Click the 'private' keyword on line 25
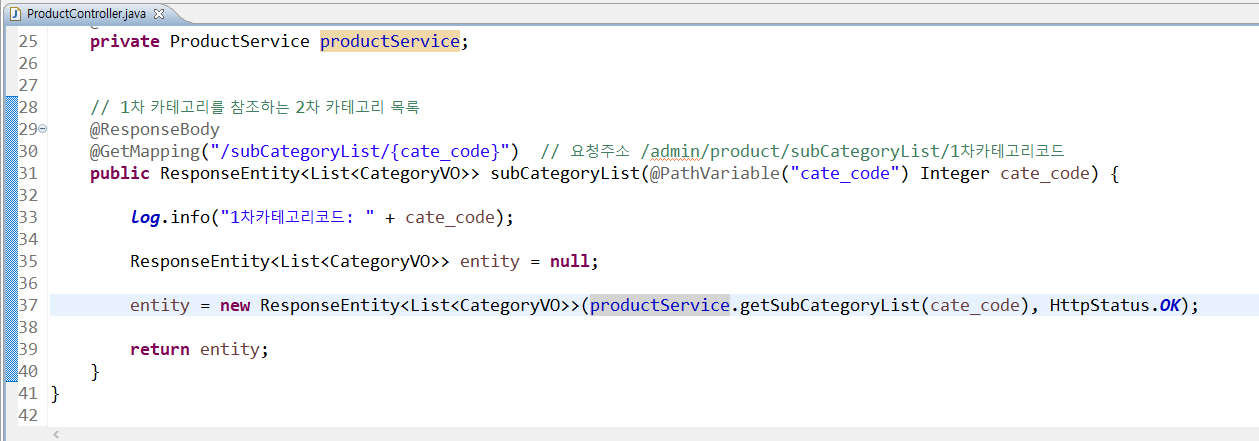 [x=125, y=42]
